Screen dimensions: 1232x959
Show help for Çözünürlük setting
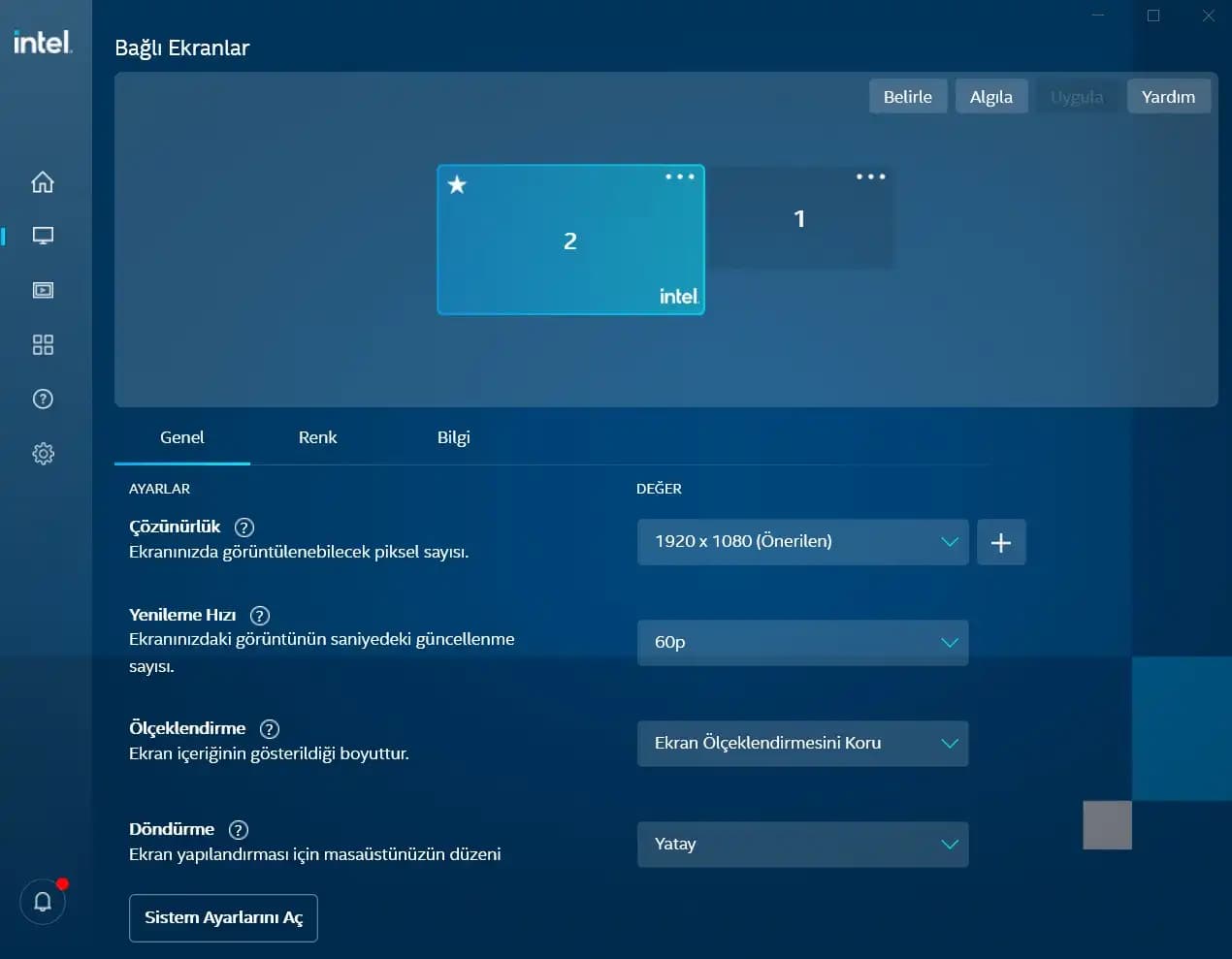244,527
